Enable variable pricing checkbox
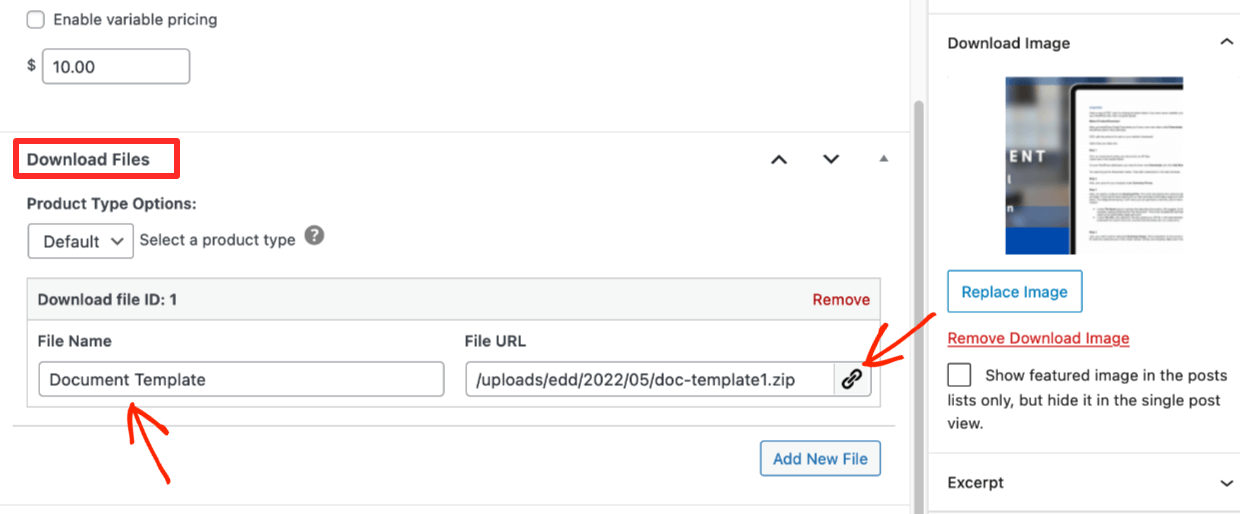Viewport: 1240px width, 514px height. (x=36, y=20)
